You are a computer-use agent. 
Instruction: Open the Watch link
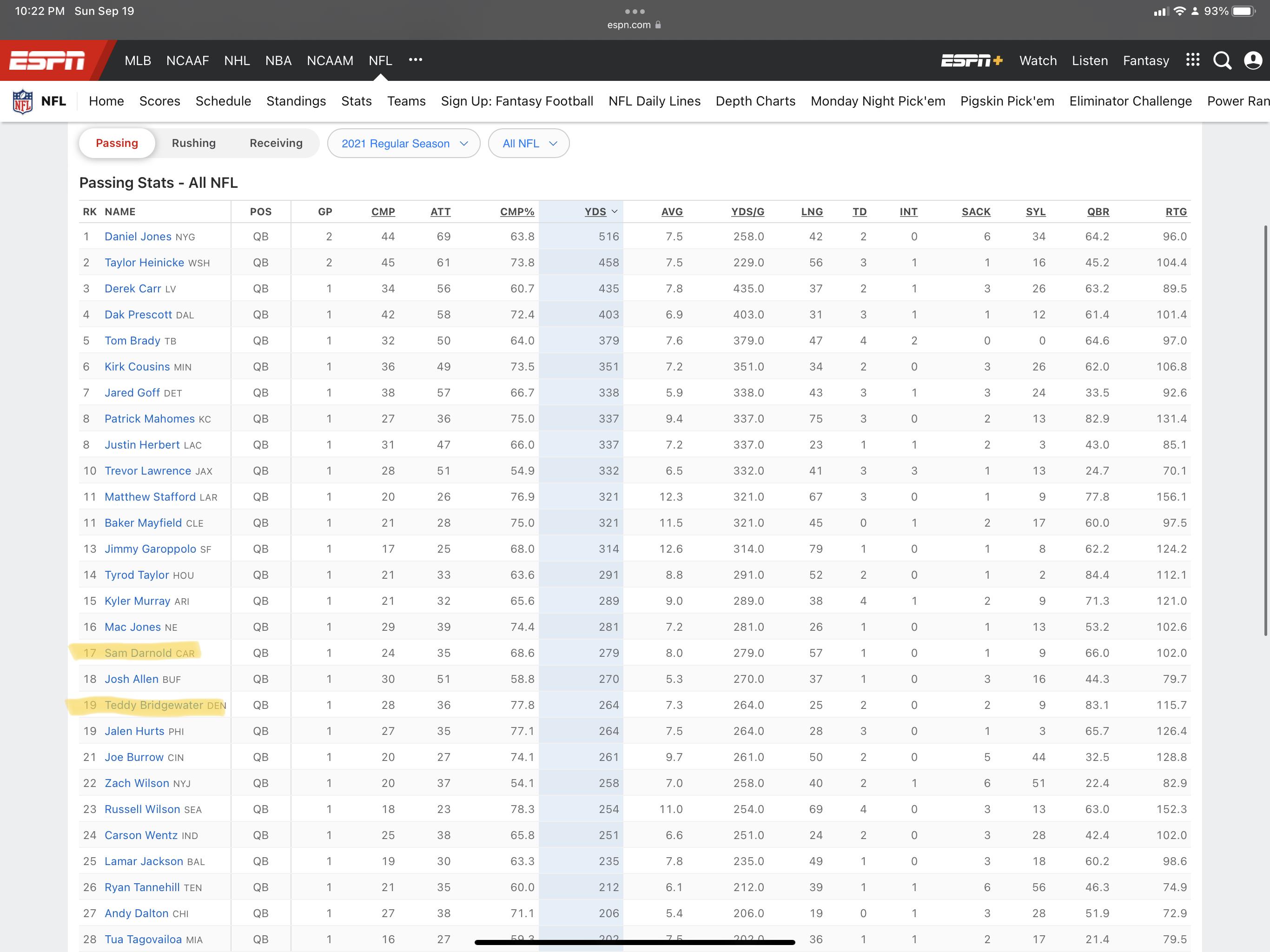click(x=1038, y=60)
